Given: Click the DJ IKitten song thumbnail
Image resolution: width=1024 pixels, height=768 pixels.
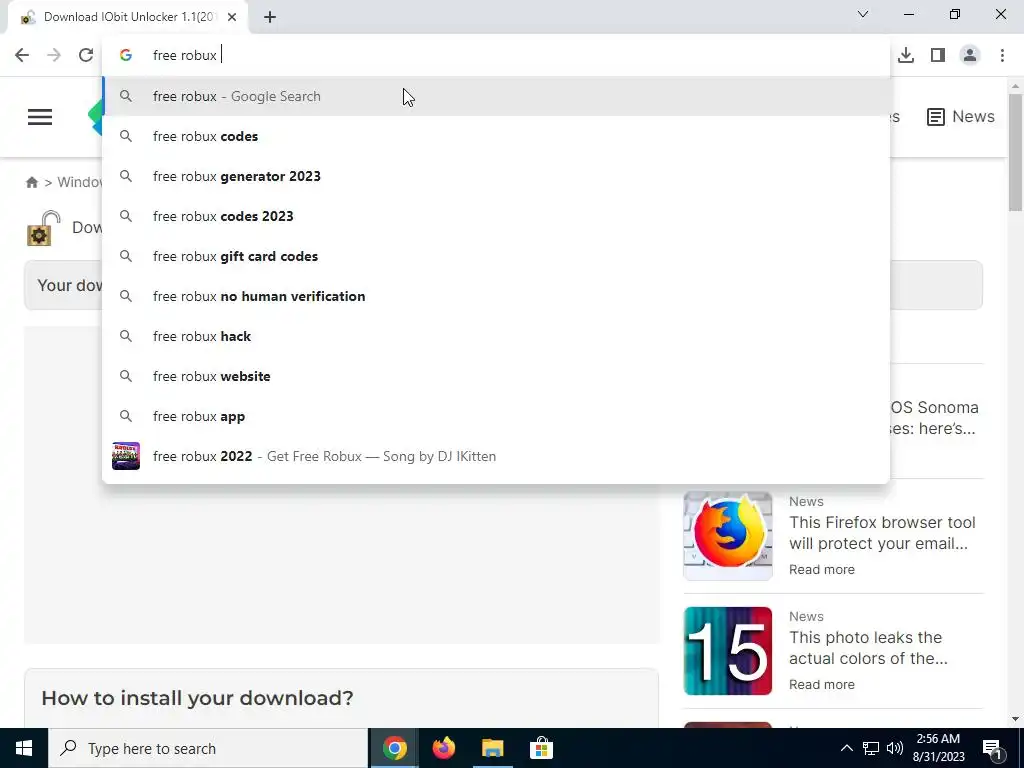Looking at the screenshot, I should pyautogui.click(x=125, y=456).
